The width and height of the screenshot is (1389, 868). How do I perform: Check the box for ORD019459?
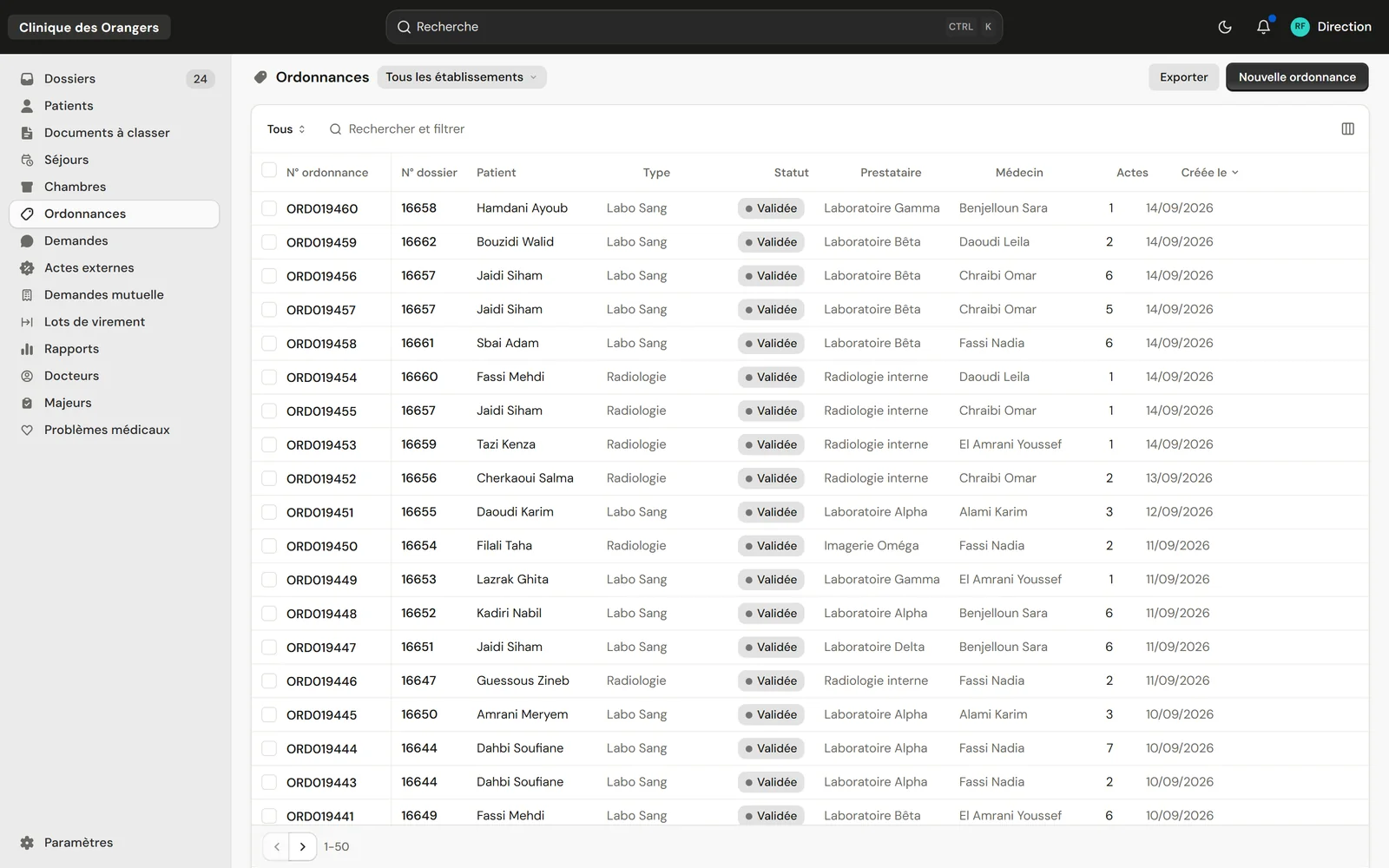click(x=269, y=242)
